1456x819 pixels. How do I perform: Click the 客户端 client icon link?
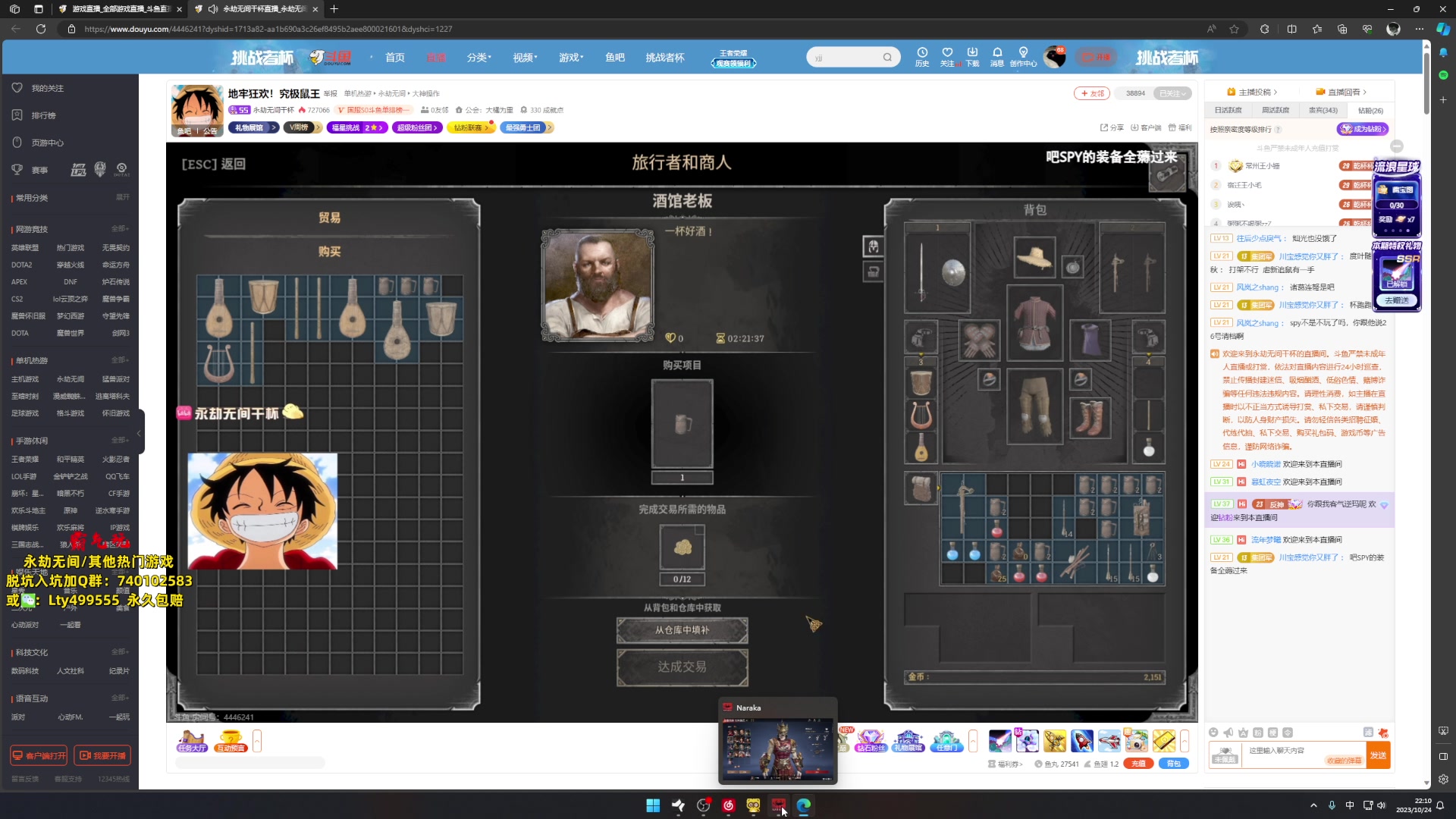pyautogui.click(x=1146, y=127)
